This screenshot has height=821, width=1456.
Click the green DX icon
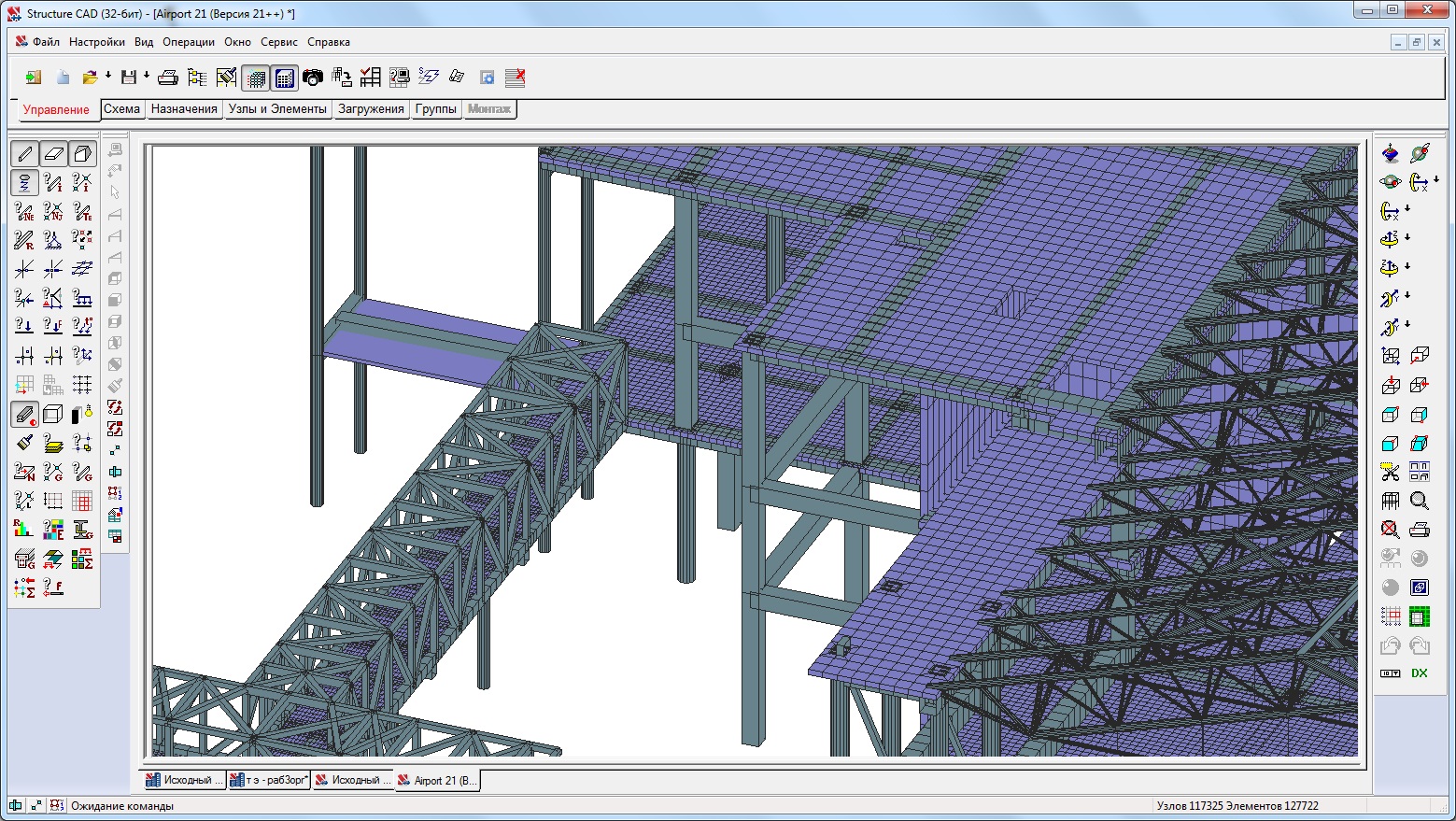(x=1420, y=673)
